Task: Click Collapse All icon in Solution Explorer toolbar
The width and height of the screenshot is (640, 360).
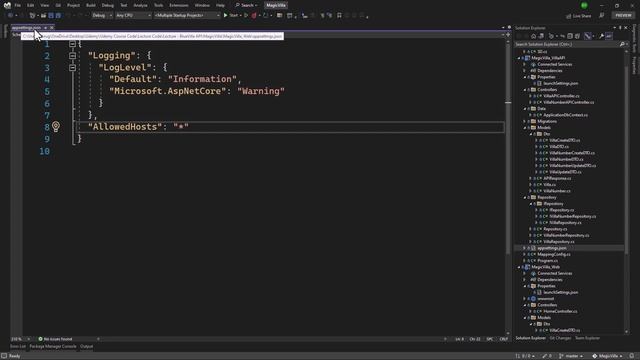Action: click(x=570, y=36)
